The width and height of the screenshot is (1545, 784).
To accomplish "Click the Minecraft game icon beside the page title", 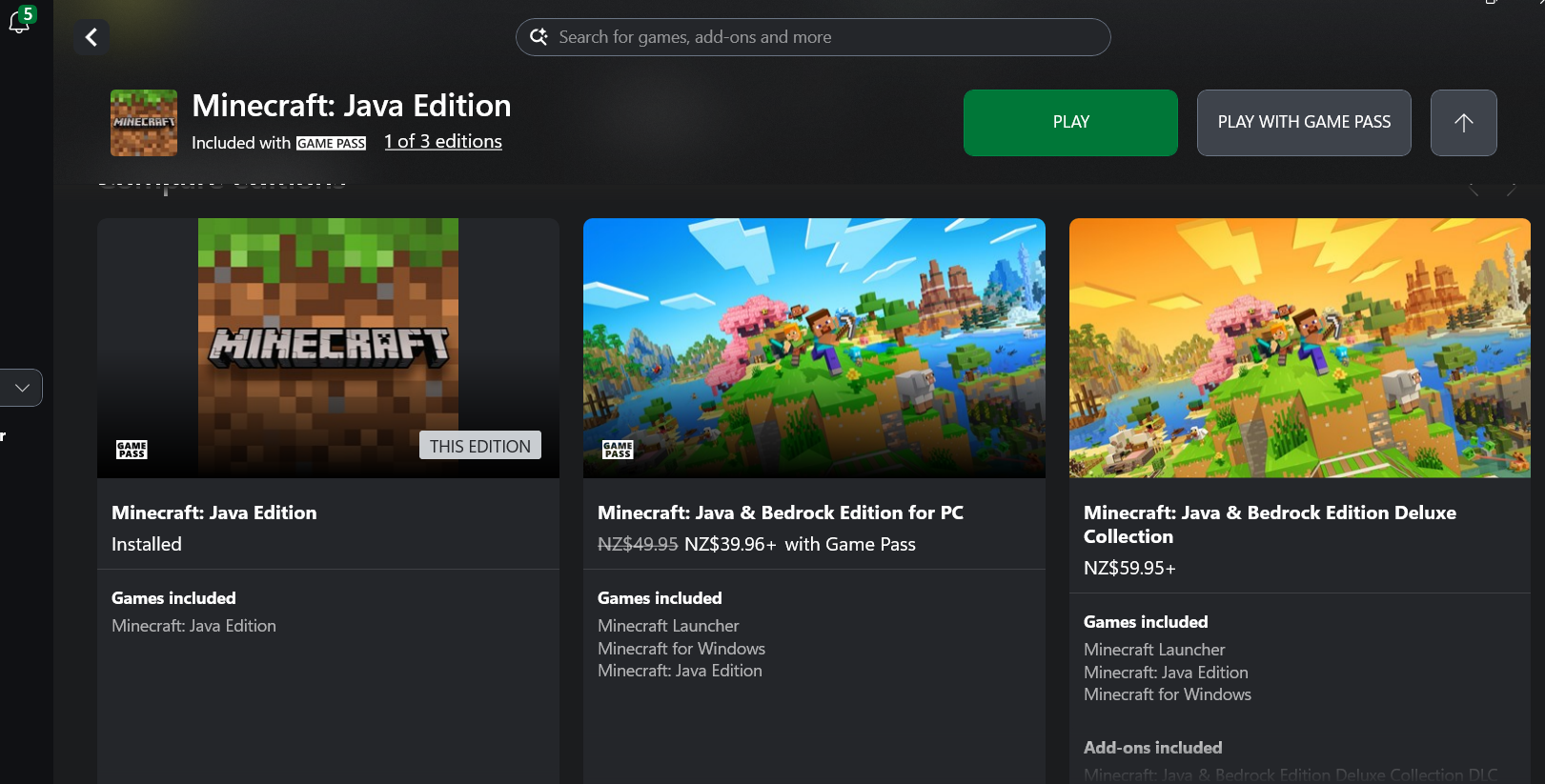I will coord(144,123).
